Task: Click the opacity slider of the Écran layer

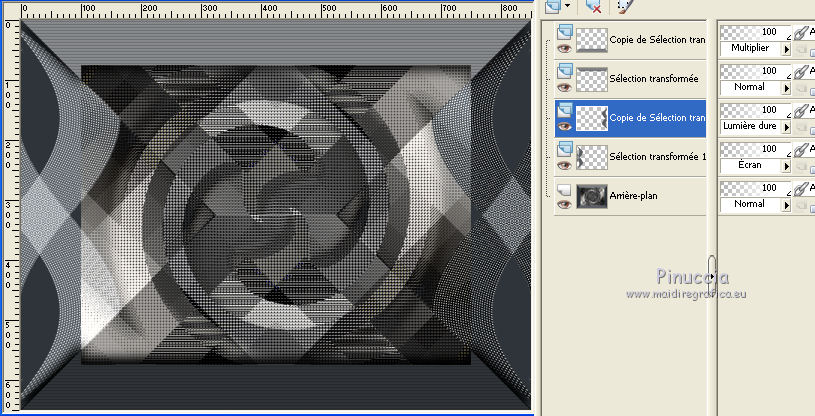Action: click(x=755, y=149)
